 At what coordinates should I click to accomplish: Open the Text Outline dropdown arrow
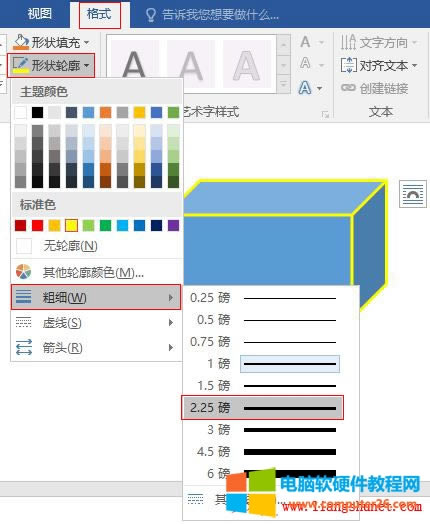click(x=321, y=65)
